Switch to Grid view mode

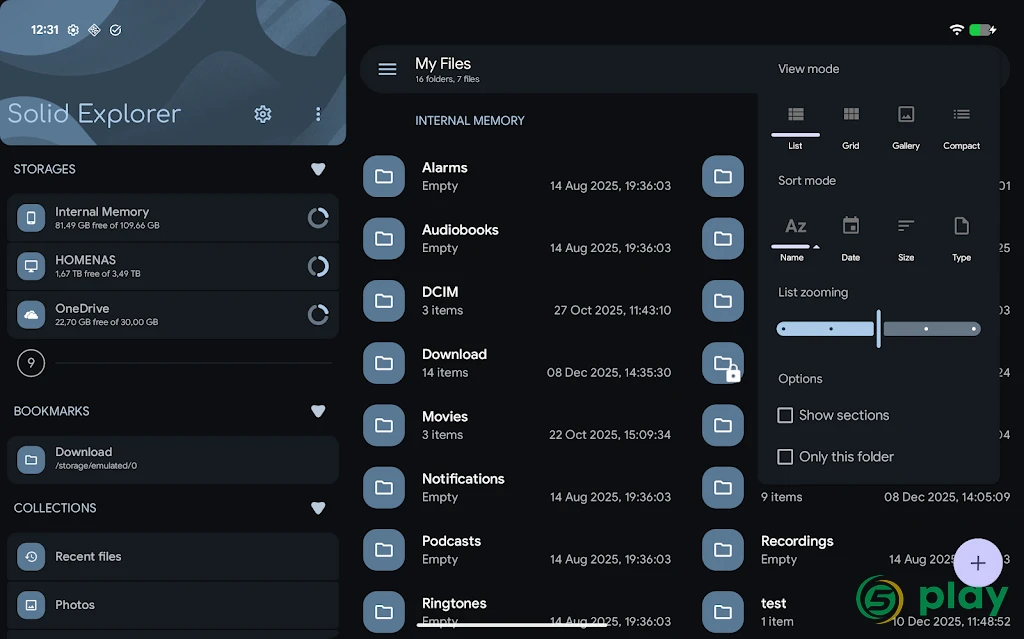click(850, 127)
